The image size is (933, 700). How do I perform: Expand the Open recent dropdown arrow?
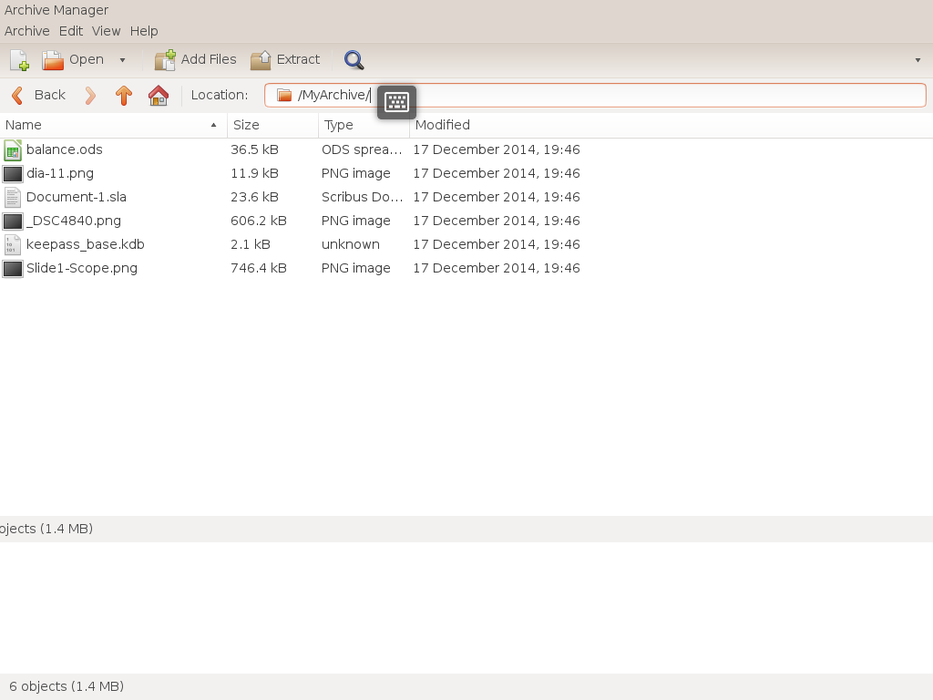123,60
